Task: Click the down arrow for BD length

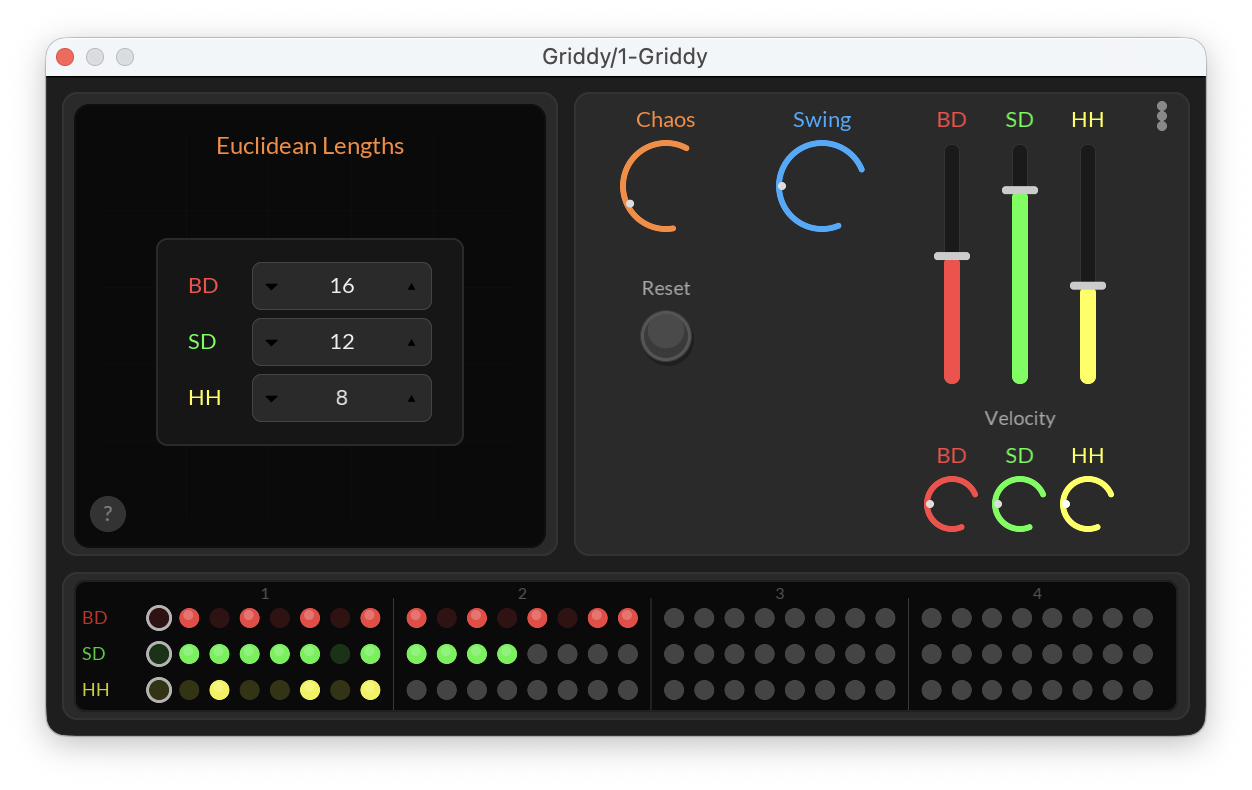Action: pos(271,286)
